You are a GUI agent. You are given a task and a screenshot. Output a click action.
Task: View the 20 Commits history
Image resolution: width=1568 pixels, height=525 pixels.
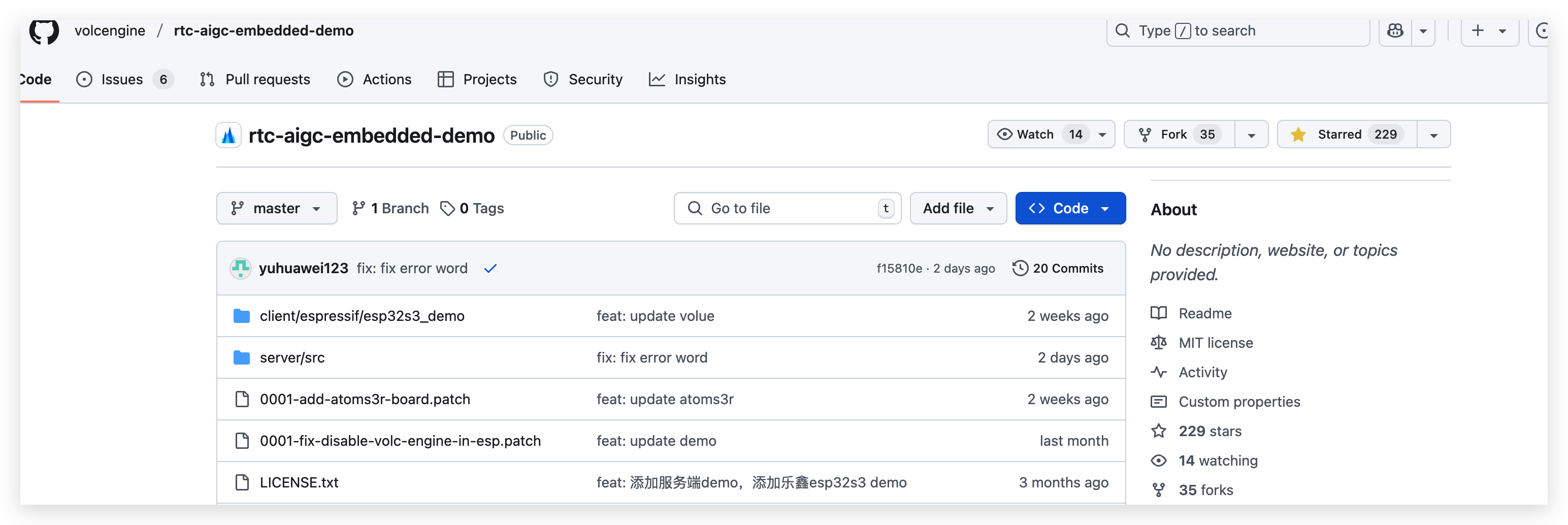(x=1058, y=268)
